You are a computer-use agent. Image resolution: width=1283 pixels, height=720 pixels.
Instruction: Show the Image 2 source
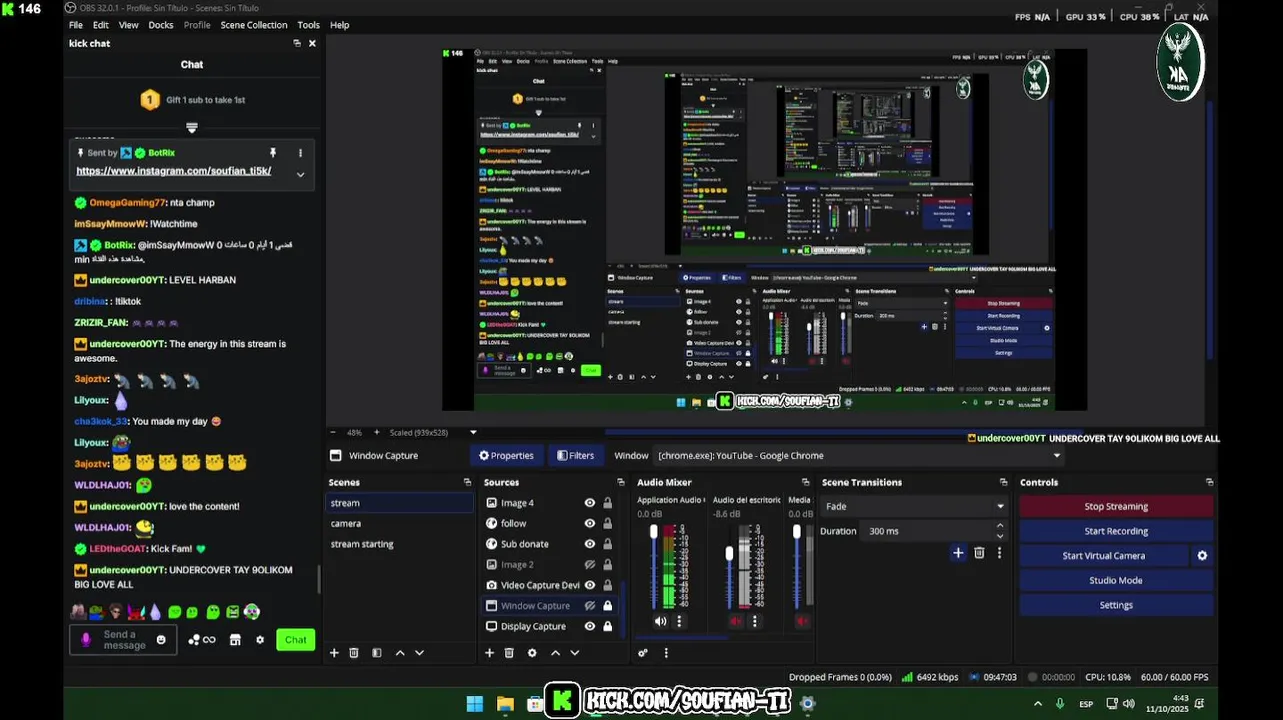tap(590, 565)
